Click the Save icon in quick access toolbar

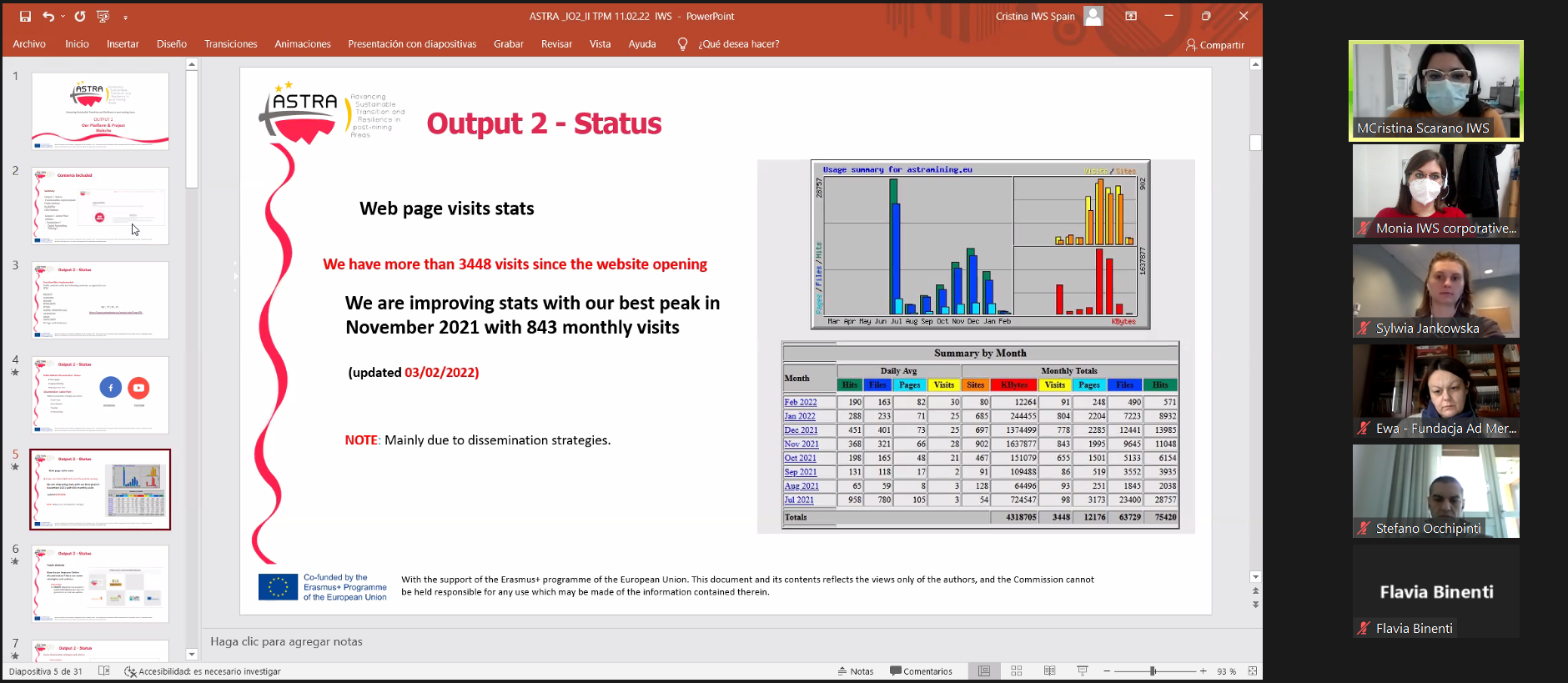[25, 17]
